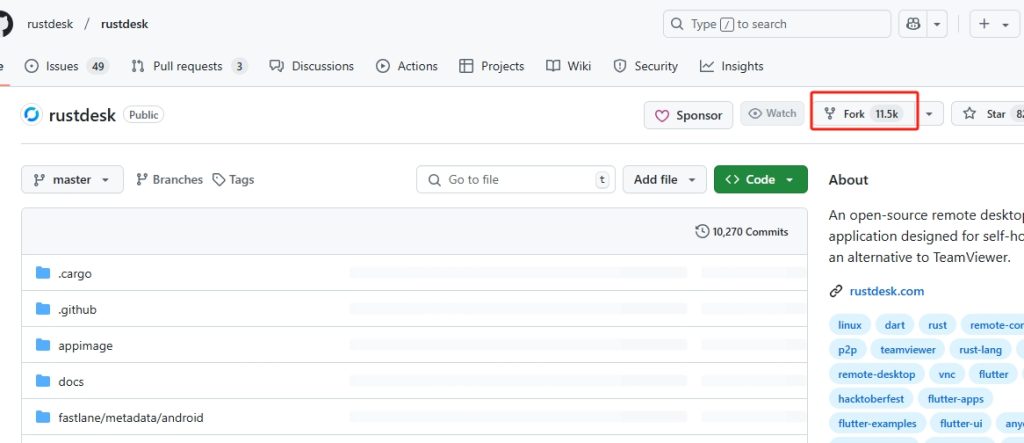The height and width of the screenshot is (443, 1024).
Task: Open the Copilot icon button
Action: tap(913, 24)
